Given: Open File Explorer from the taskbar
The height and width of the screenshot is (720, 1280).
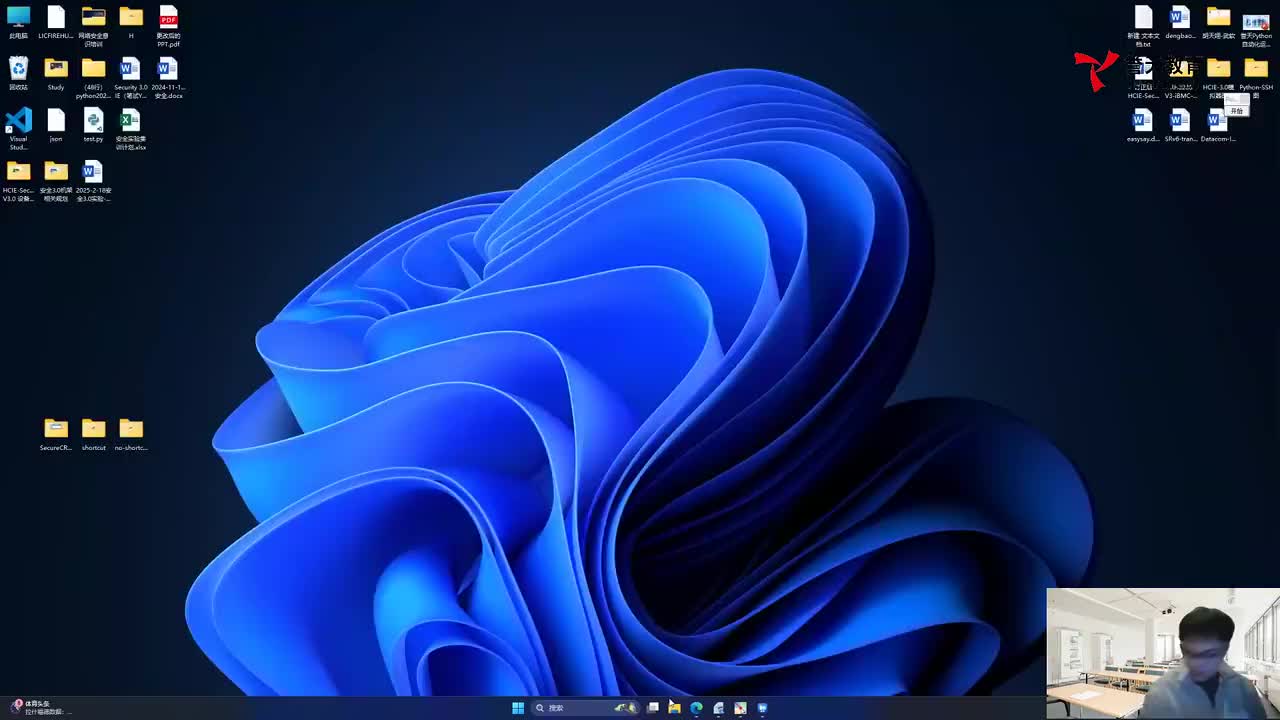Looking at the screenshot, I should click(675, 708).
